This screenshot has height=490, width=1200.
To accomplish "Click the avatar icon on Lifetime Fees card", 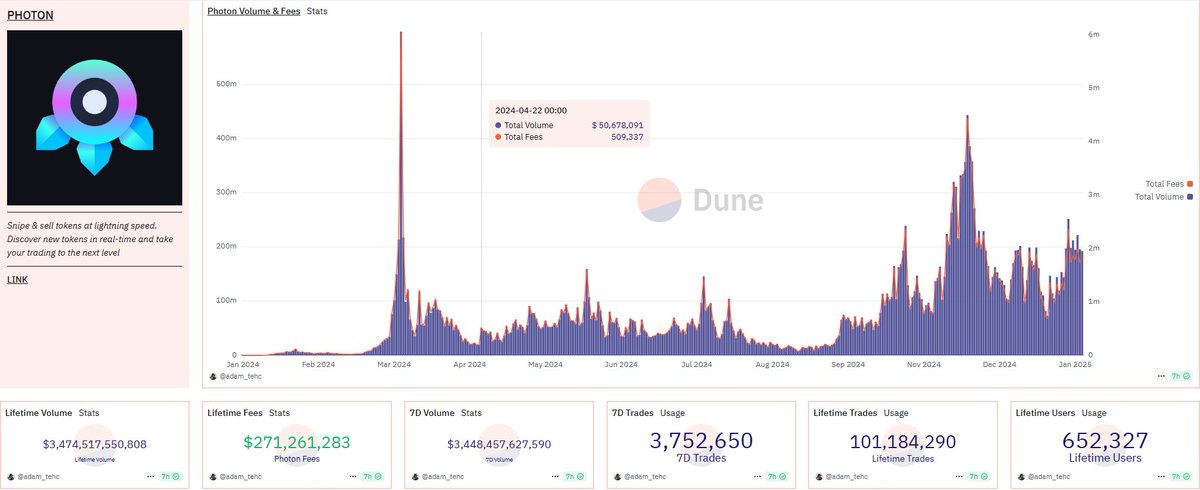I will 213,477.
